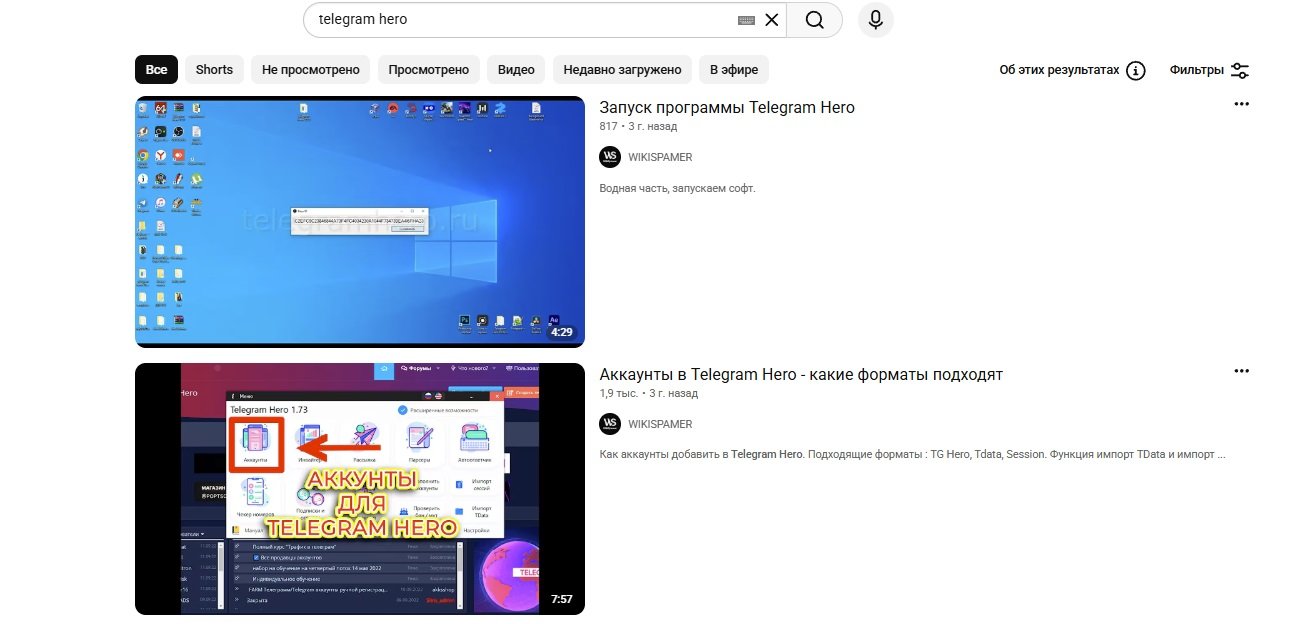The width and height of the screenshot is (1304, 624).
Task: Click the 7:57 Telegram Hero accounts thumbnail
Action: coord(360,489)
